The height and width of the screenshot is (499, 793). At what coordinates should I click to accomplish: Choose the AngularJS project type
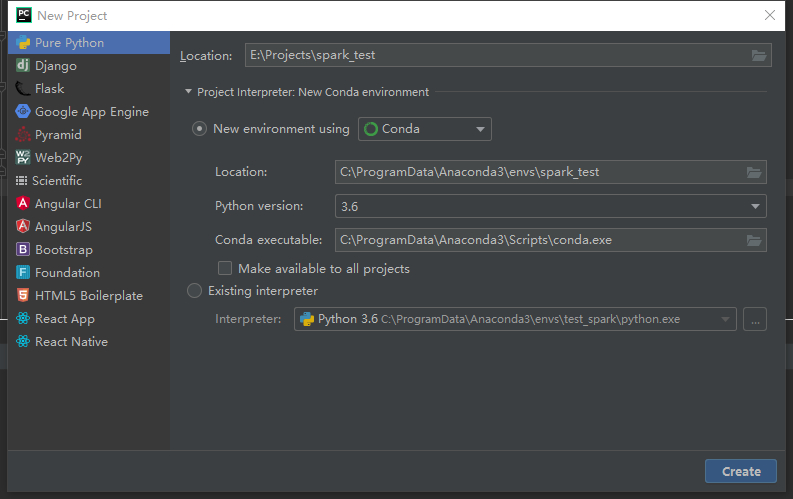click(x=89, y=226)
